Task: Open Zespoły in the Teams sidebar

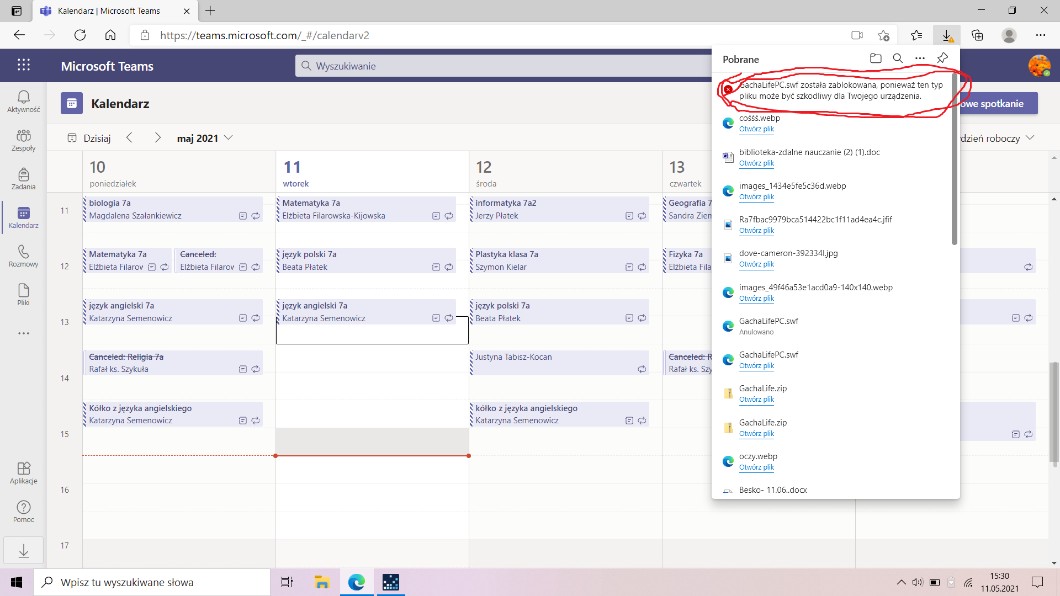Action: pos(23,138)
